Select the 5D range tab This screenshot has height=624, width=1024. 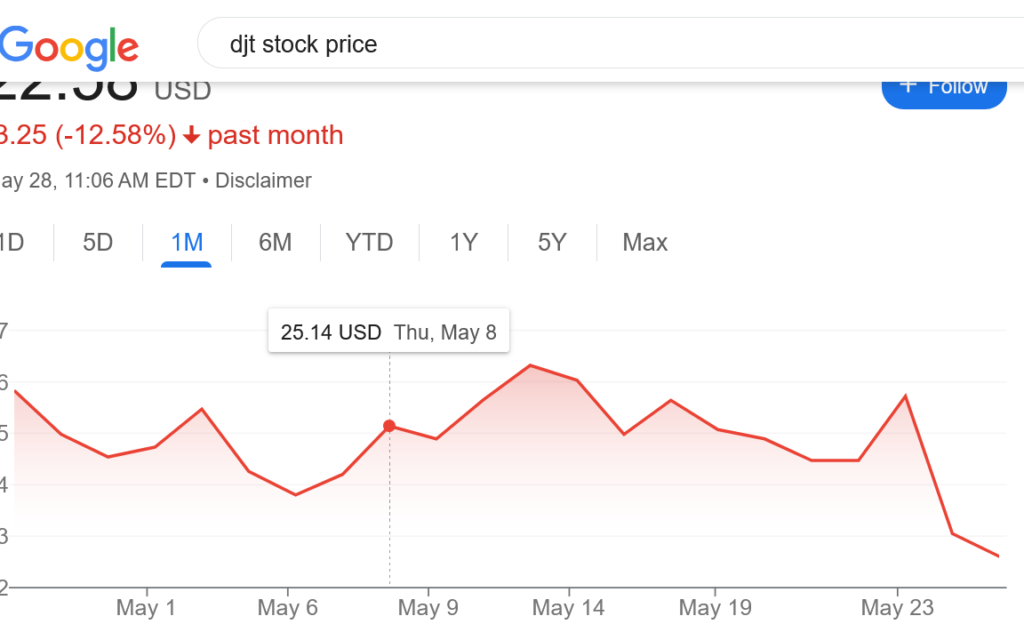point(98,242)
